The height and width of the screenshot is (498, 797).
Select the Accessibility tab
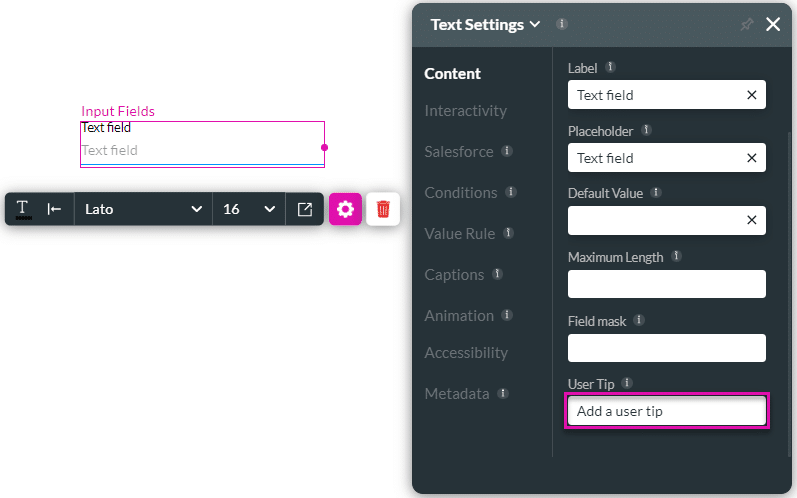[465, 352]
